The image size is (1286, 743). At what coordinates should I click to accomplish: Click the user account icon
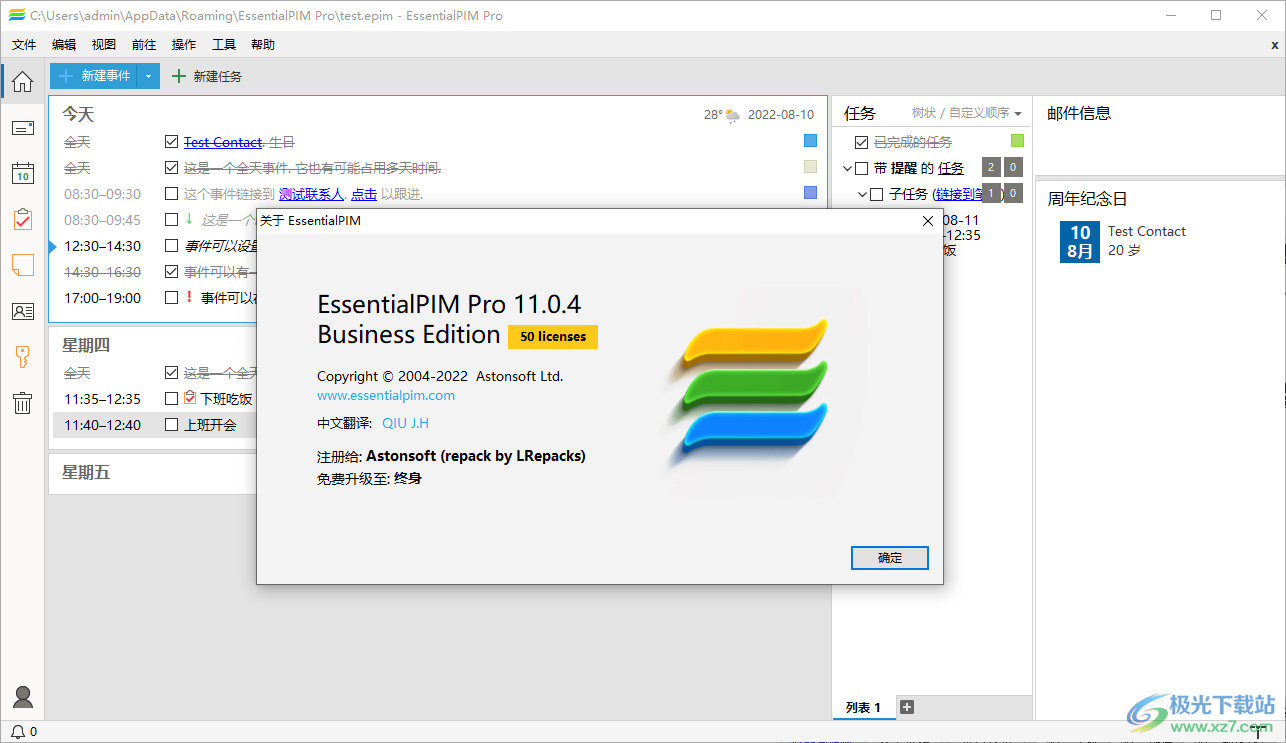pos(22,697)
